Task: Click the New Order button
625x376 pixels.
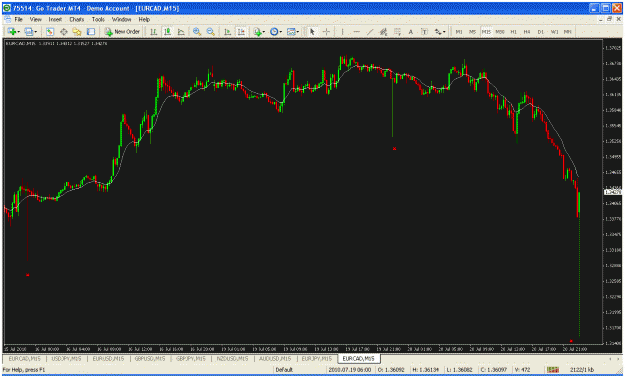Action: click(122, 31)
